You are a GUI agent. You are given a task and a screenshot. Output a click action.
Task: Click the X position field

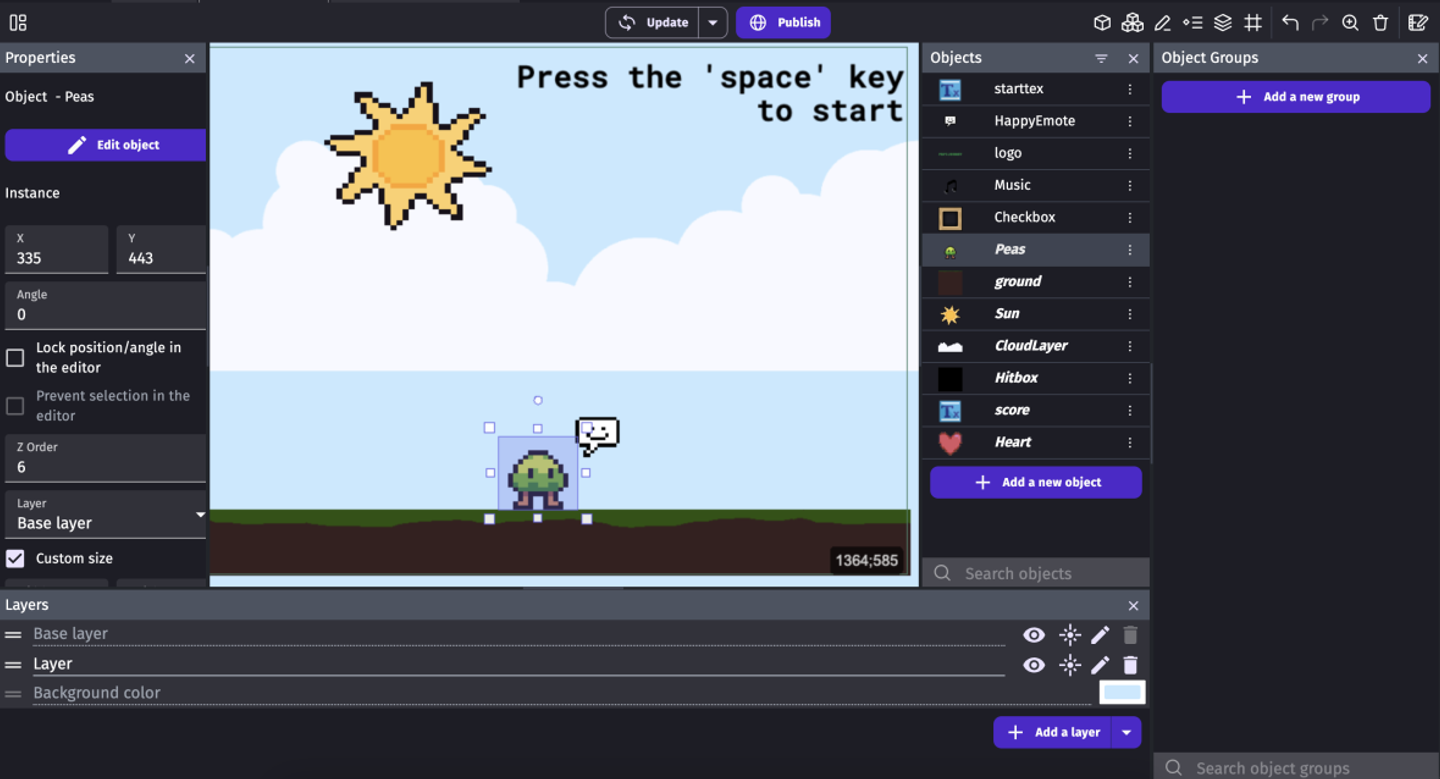[56, 249]
